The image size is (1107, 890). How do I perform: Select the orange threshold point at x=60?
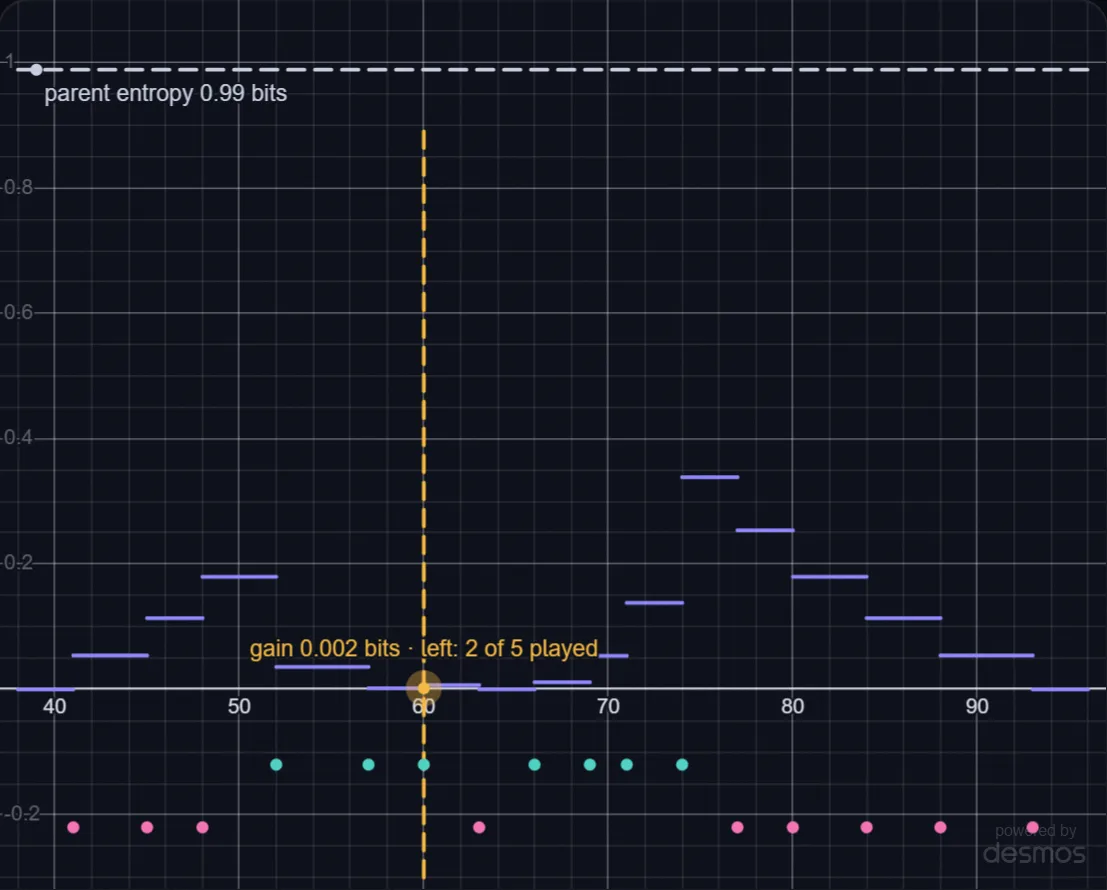tap(424, 687)
